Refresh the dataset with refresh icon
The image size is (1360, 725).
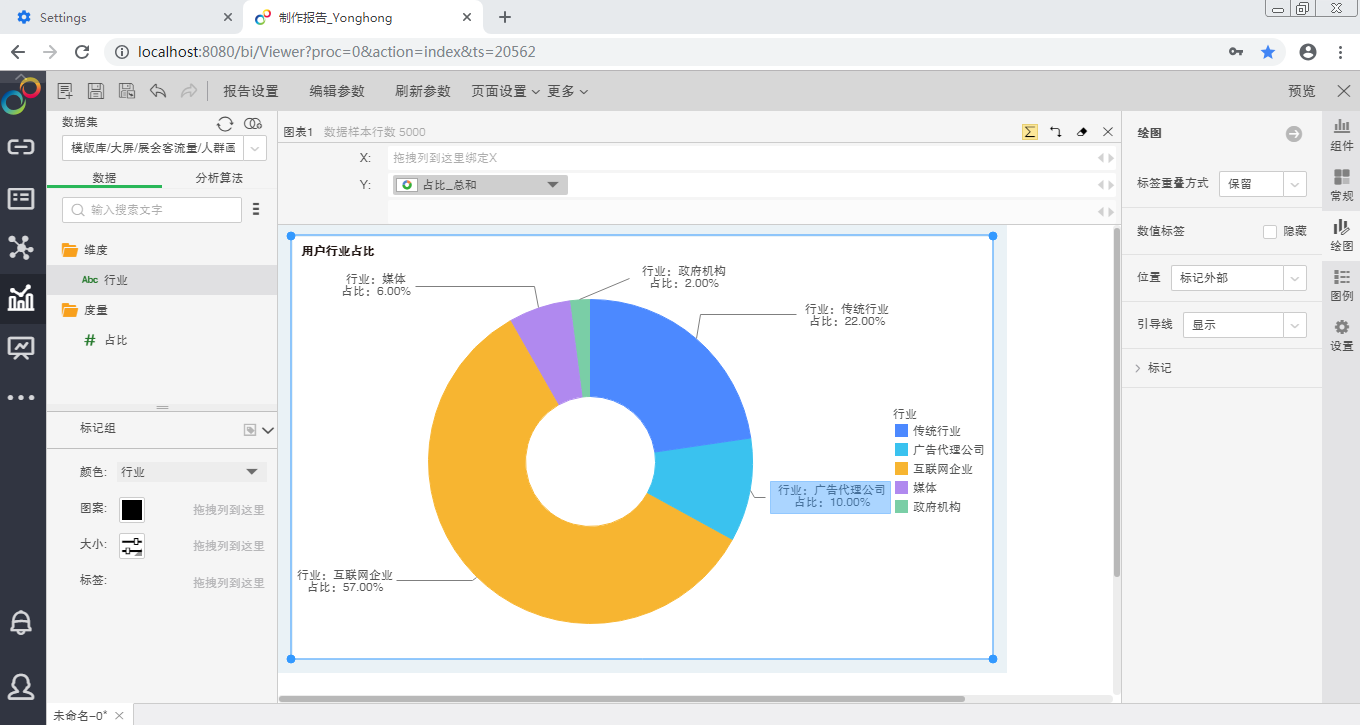(225, 123)
